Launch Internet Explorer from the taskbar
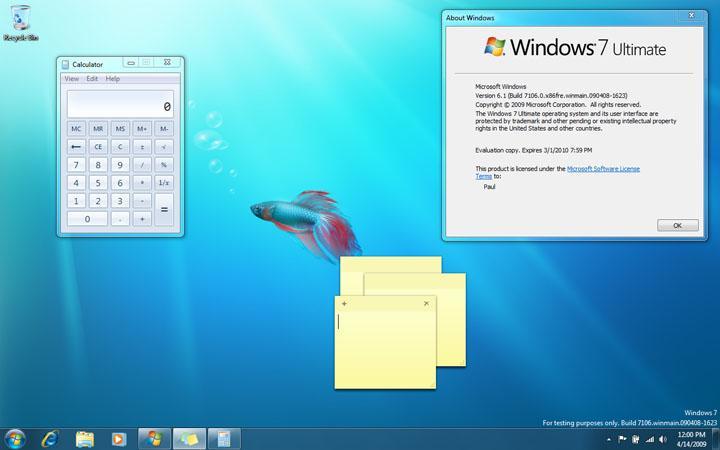 pos(50,438)
